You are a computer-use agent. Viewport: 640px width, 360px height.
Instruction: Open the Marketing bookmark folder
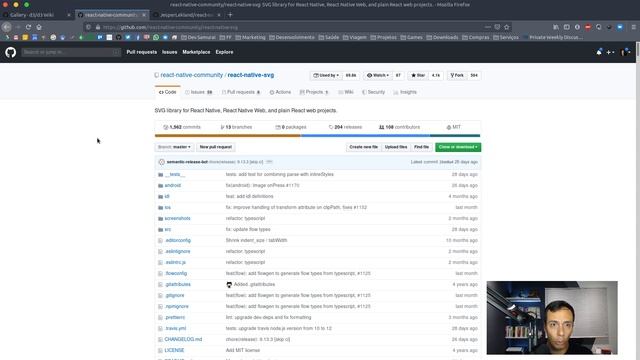(250, 37)
